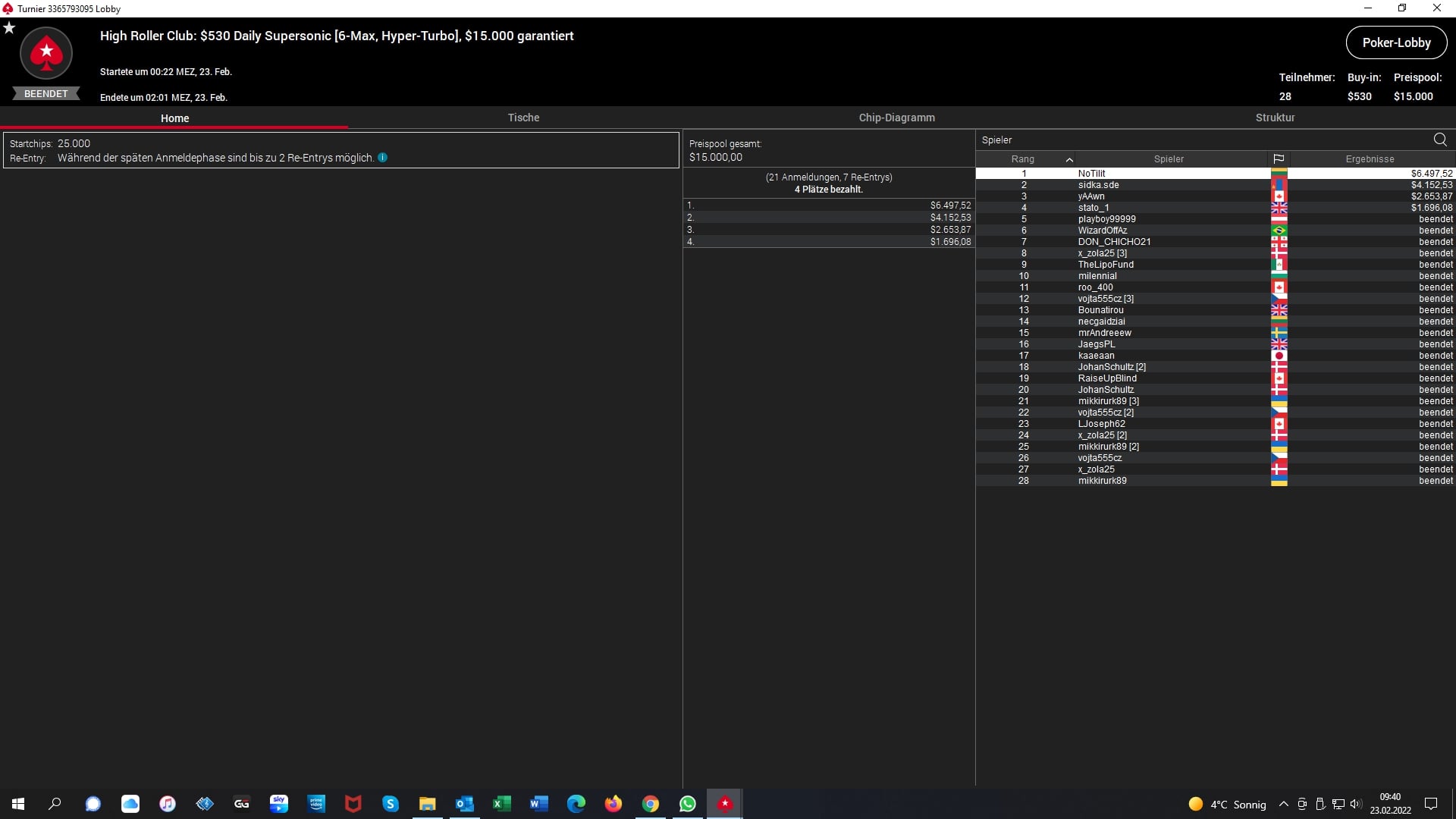This screenshot has height=819, width=1456.
Task: Sort players by Rang column arrow
Action: click(1069, 159)
